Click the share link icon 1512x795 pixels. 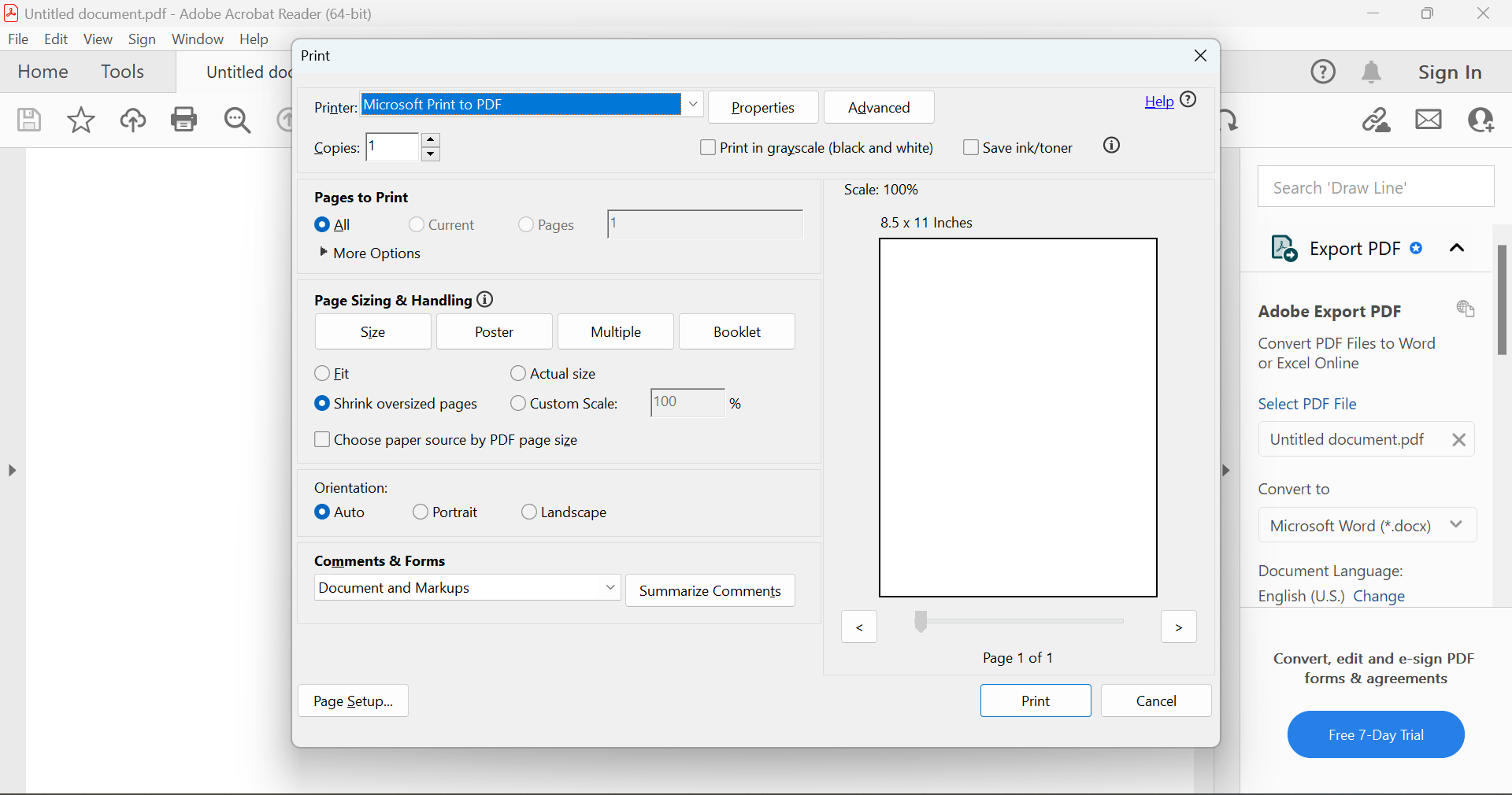pos(1377,120)
